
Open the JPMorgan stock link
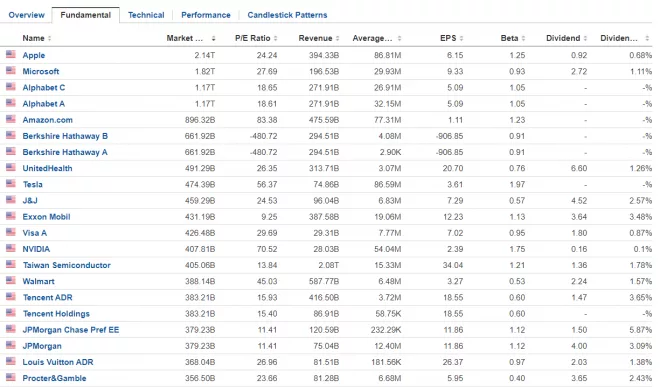coord(42,346)
